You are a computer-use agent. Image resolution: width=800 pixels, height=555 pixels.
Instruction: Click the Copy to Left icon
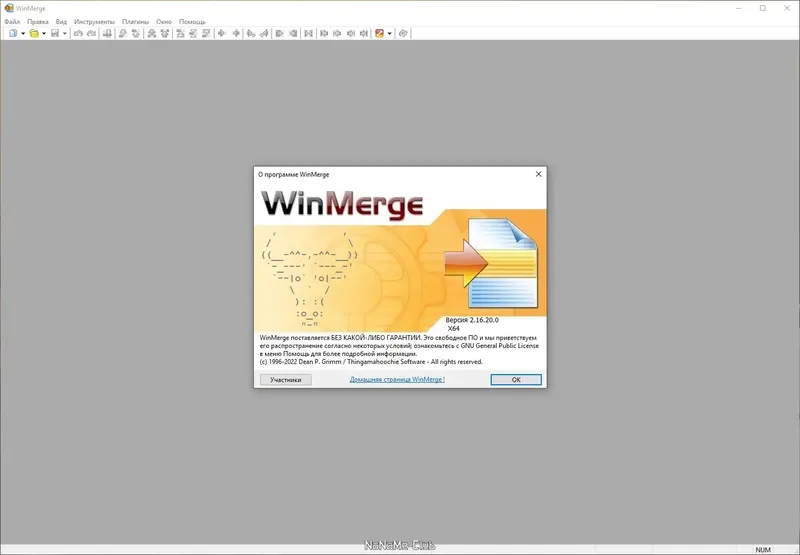[x=236, y=33]
